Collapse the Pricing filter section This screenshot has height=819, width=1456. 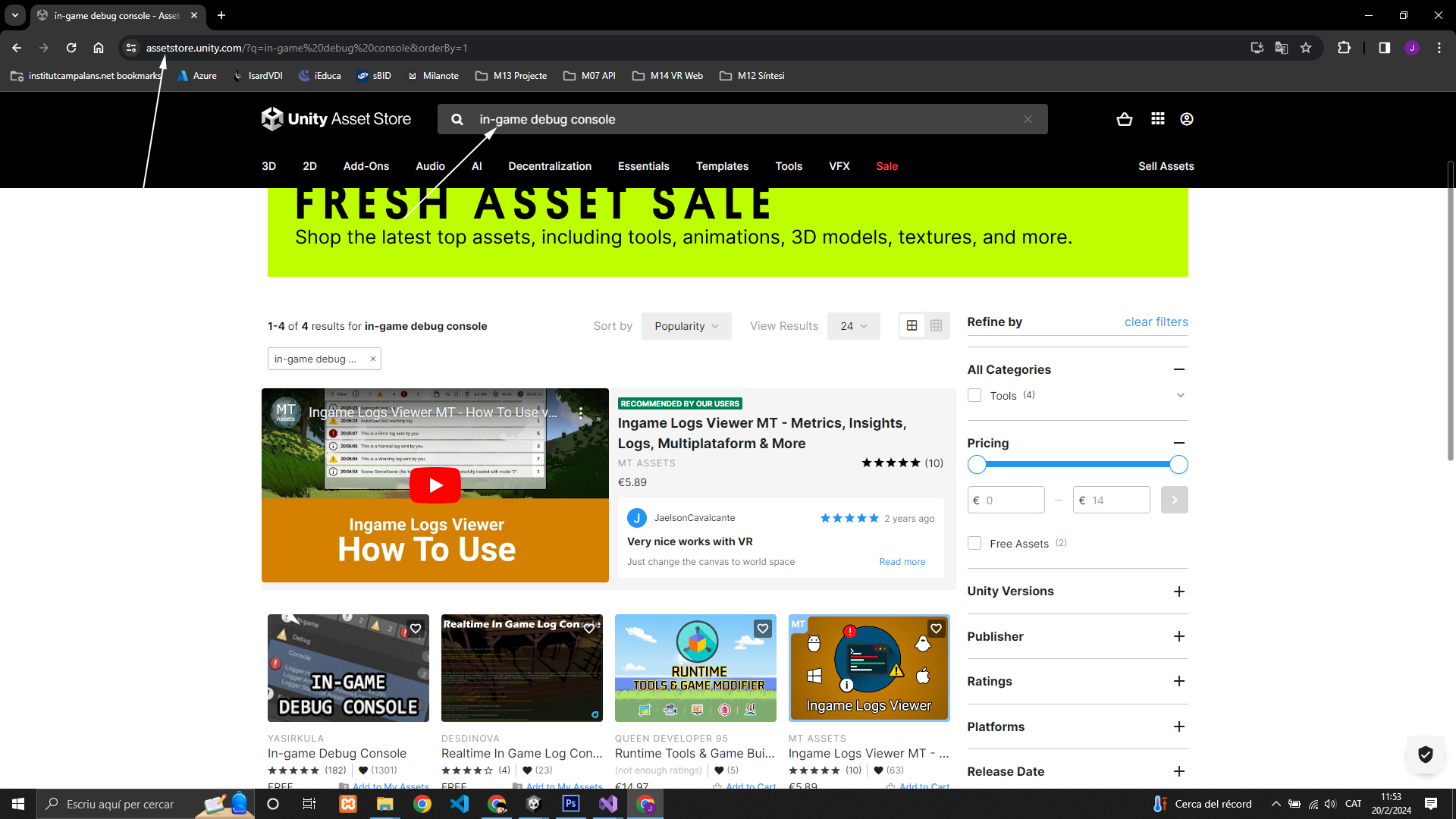pyautogui.click(x=1178, y=443)
